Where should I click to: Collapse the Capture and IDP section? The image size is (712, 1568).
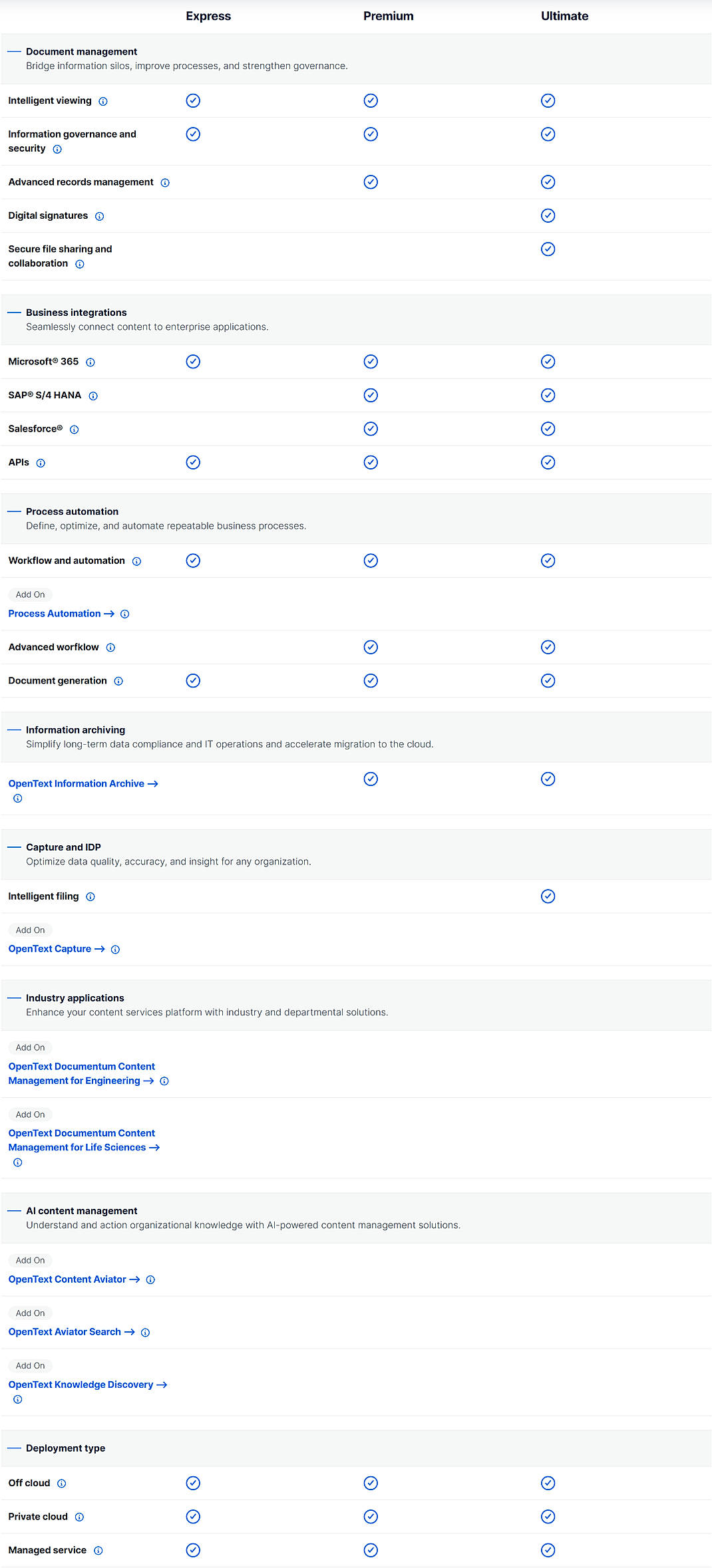14,847
